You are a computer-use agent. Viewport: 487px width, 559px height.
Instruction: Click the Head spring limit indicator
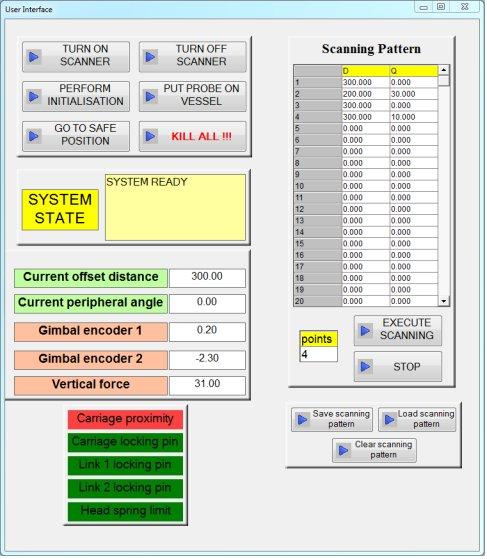(x=125, y=512)
